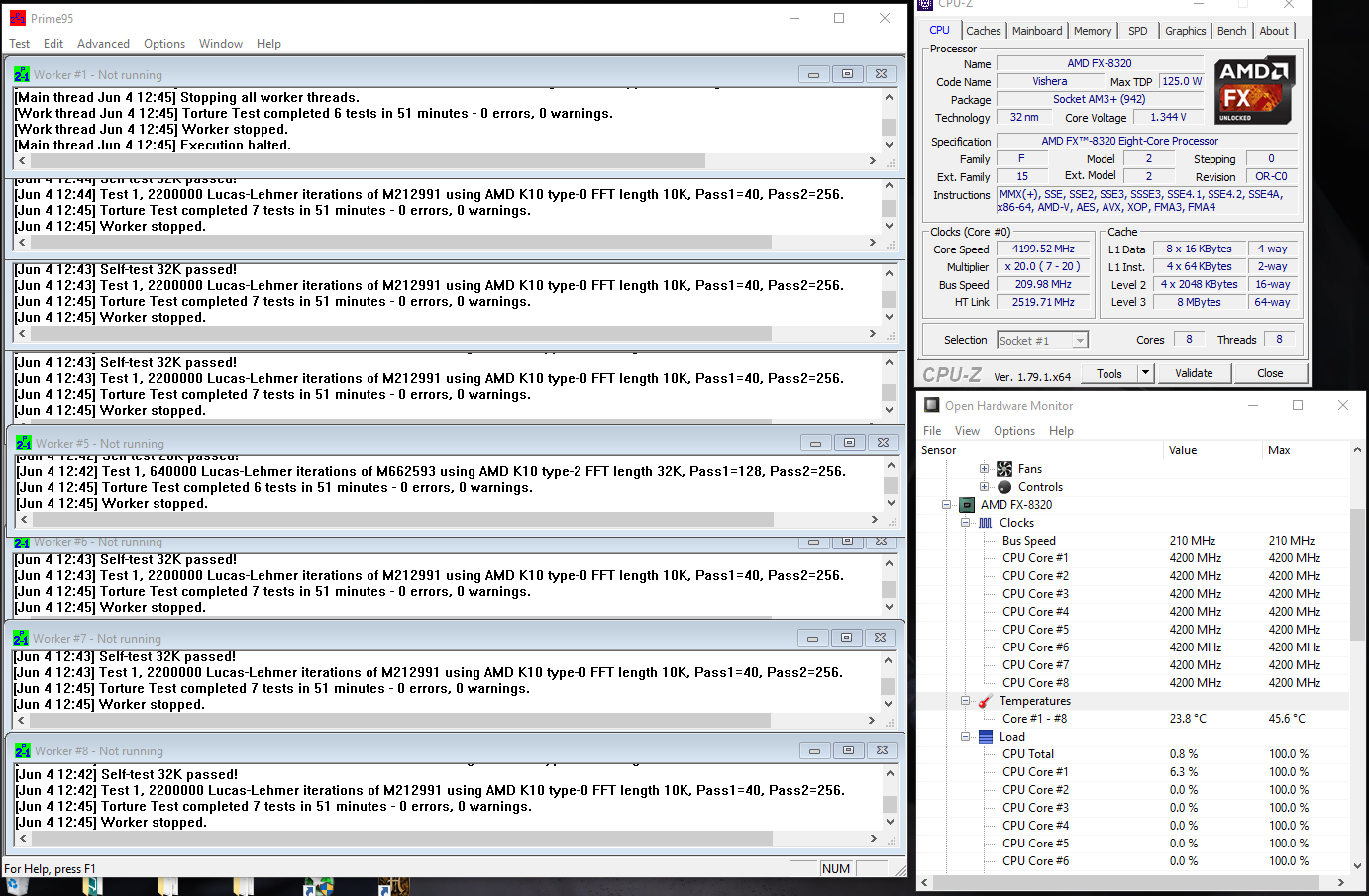This screenshot has width=1369, height=896.
Task: Click the Sensor column header
Action: [1040, 450]
